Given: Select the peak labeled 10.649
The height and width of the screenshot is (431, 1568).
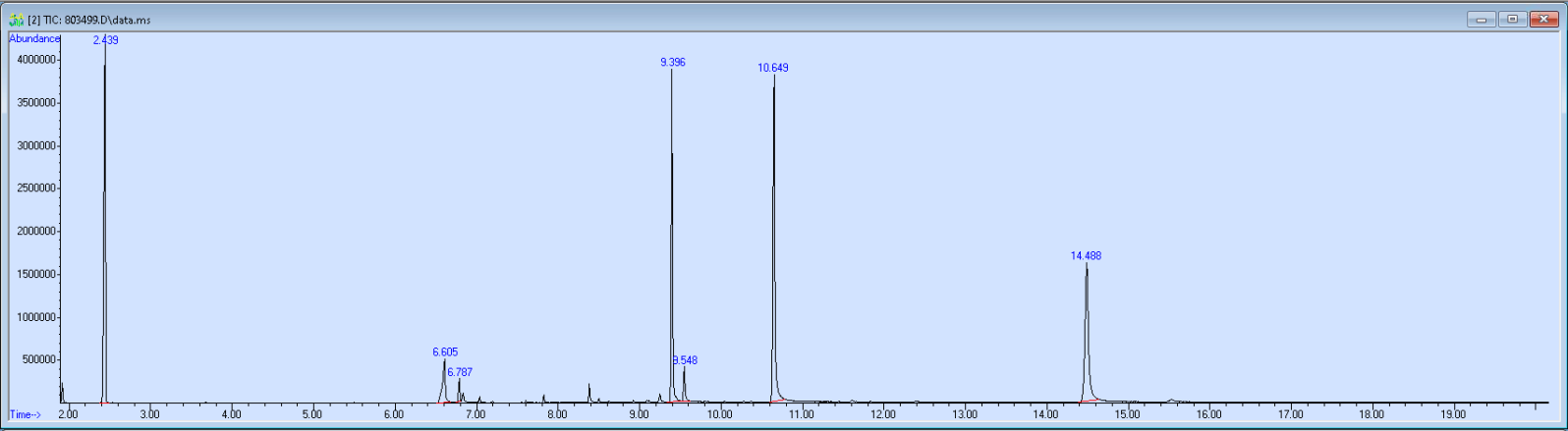Looking at the screenshot, I should click(x=772, y=68).
